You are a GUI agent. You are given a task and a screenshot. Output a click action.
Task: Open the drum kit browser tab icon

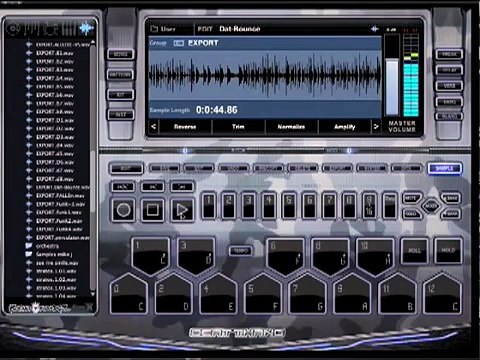[x=50, y=29]
